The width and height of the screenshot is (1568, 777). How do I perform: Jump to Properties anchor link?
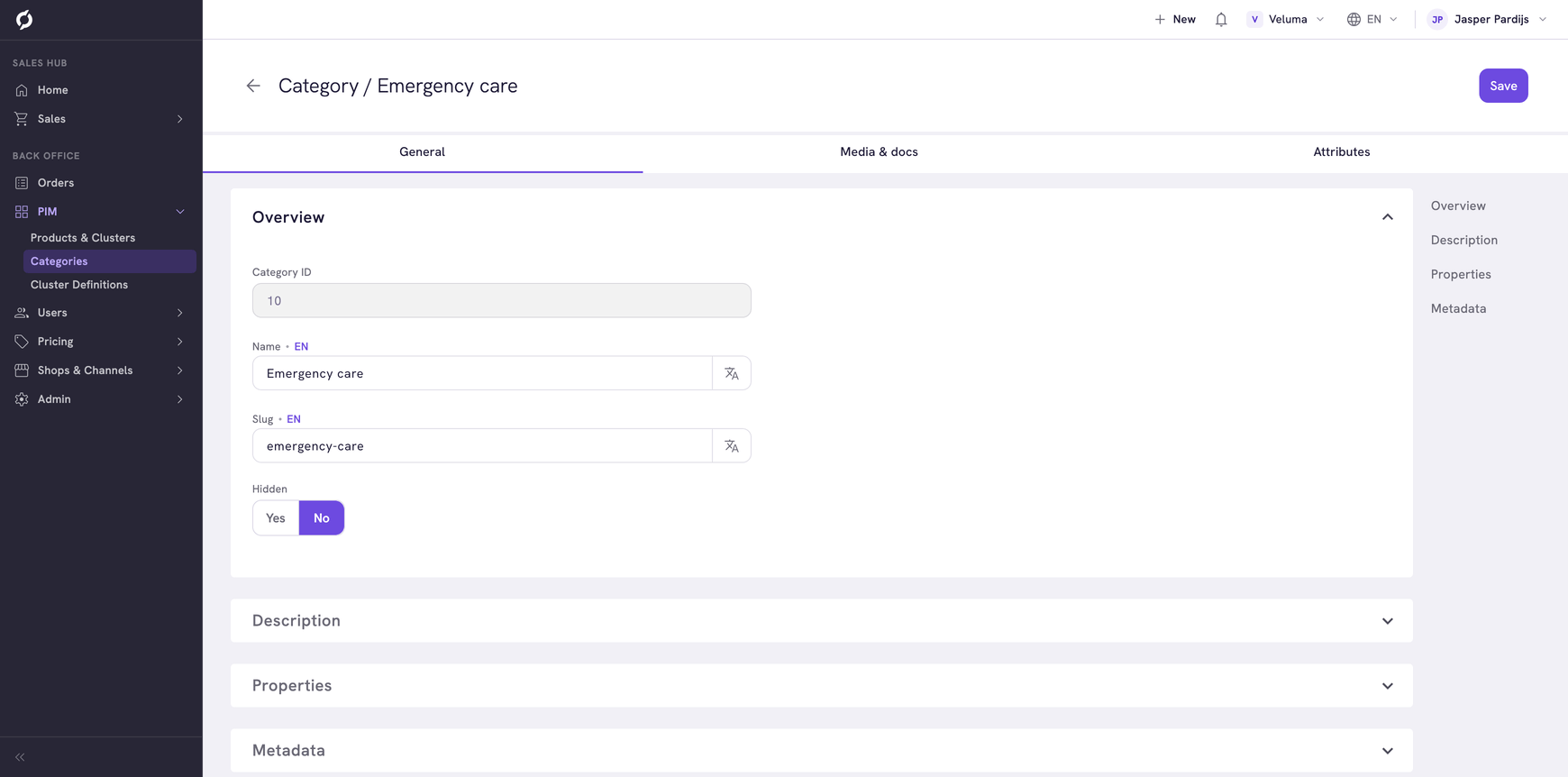coord(1460,274)
